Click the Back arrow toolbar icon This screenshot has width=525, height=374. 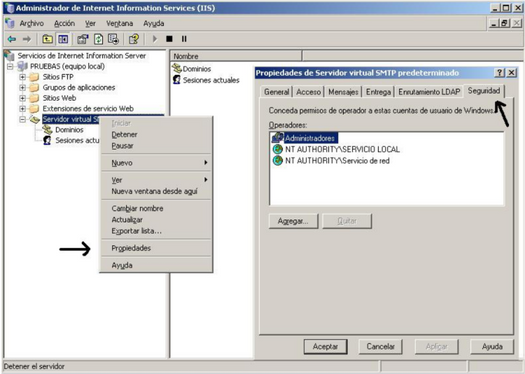[x=12, y=39]
